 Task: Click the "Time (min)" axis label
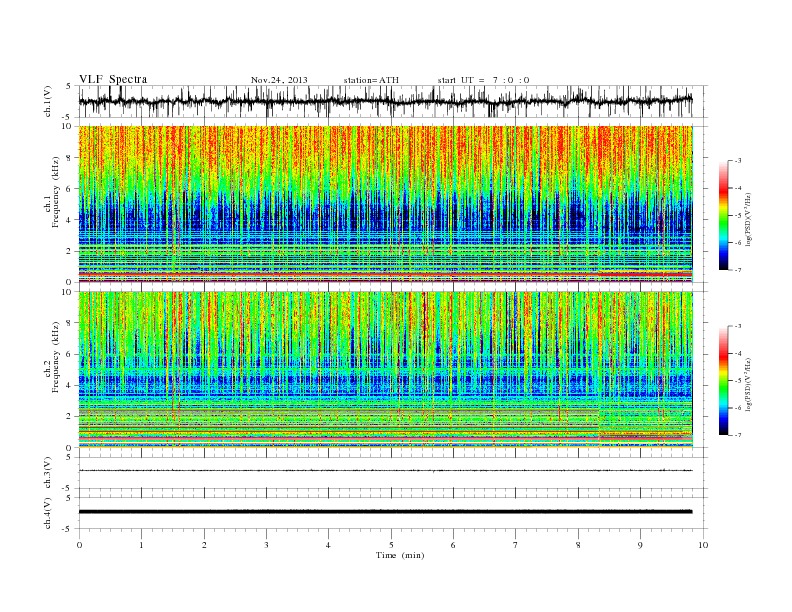[400, 555]
